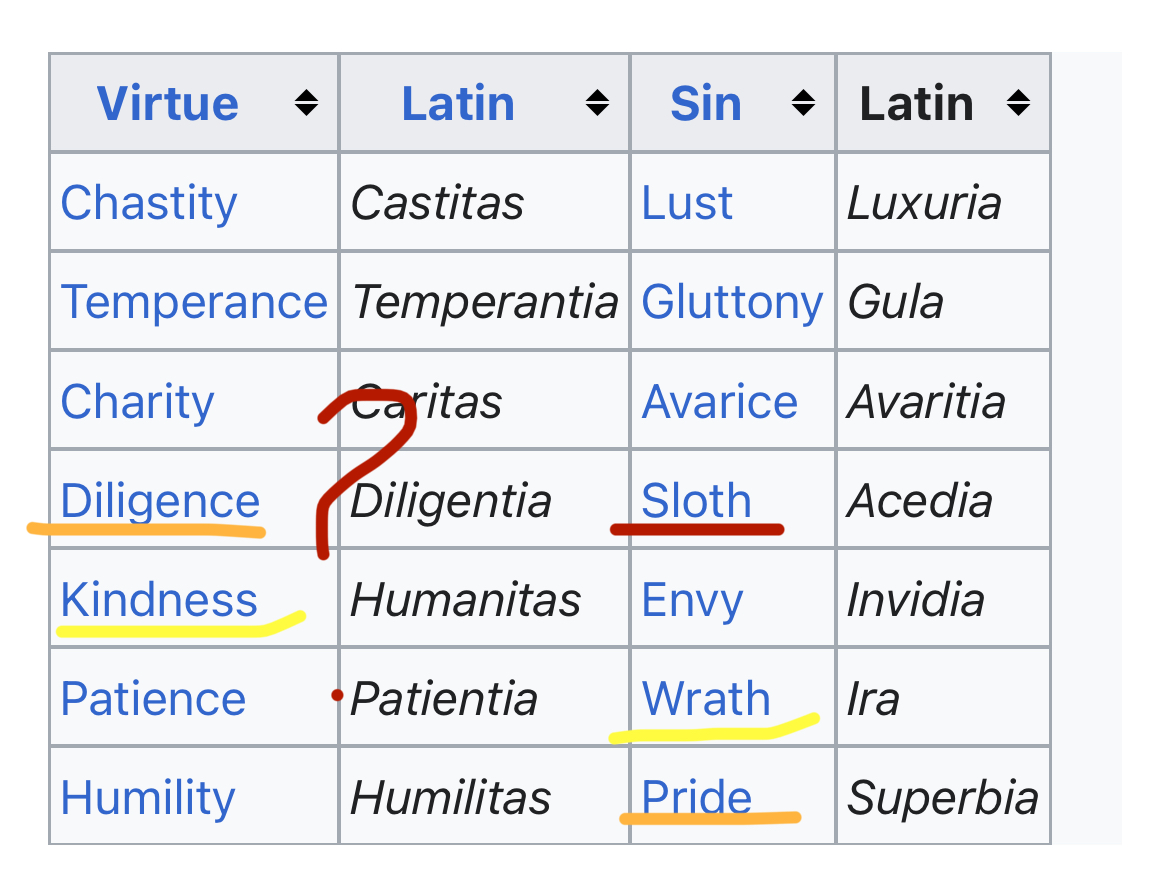Click the Virtue header link text
1170x882 pixels.
pyautogui.click(x=168, y=103)
